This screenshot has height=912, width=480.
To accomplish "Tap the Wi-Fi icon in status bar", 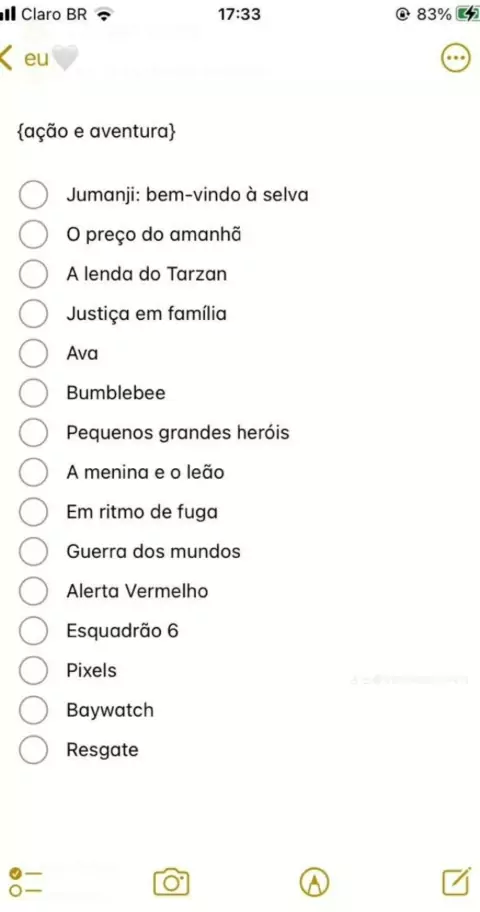I will click(x=104, y=15).
